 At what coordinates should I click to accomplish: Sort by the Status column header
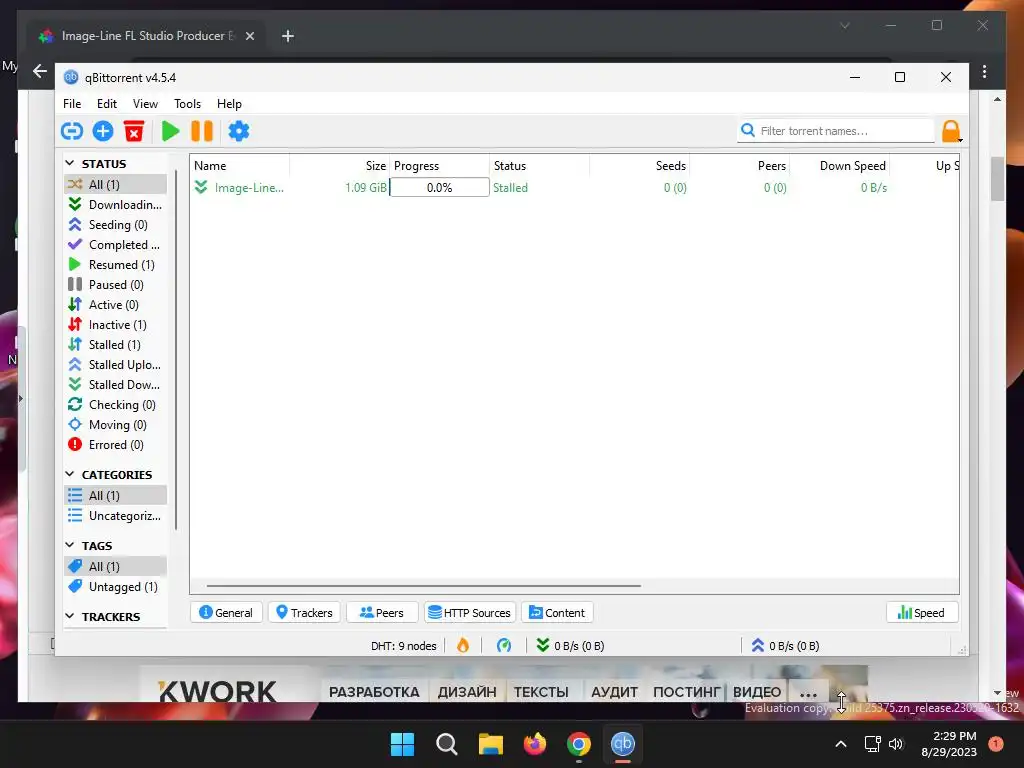(539, 166)
